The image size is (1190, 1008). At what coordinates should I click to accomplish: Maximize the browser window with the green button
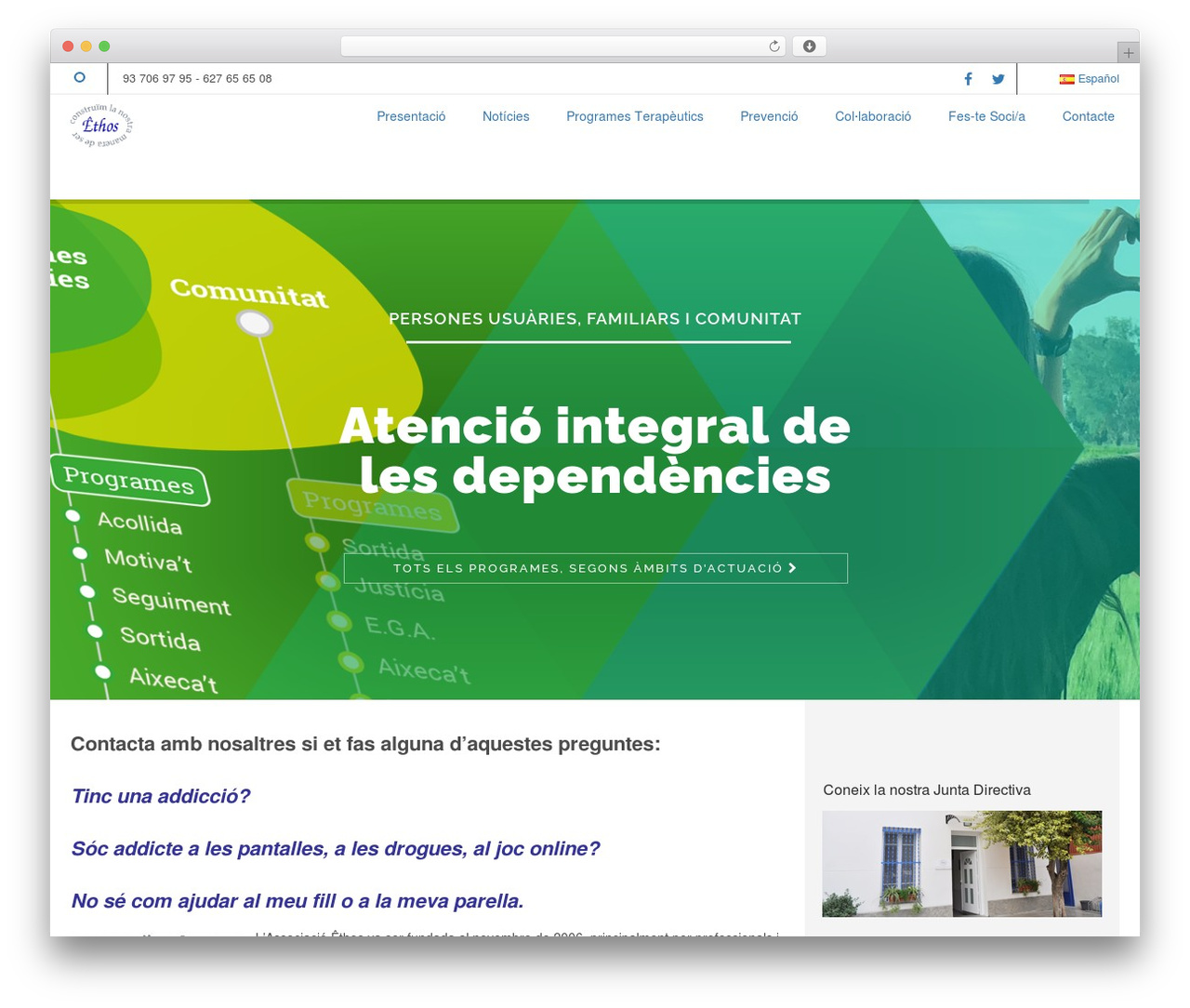pos(104,46)
